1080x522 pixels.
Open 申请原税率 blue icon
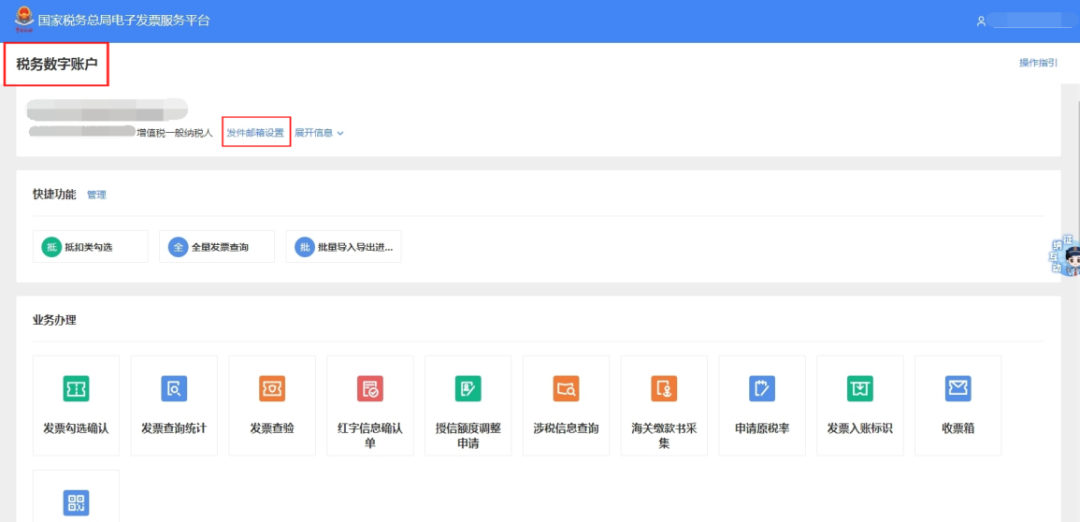coord(762,389)
